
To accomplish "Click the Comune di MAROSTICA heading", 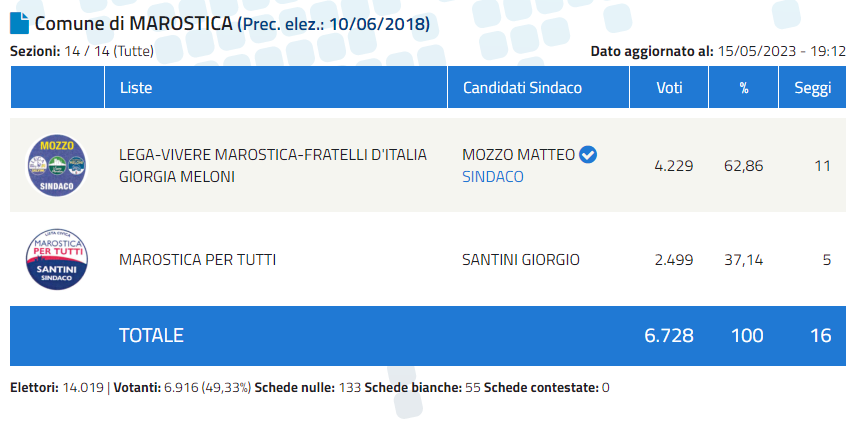I will coord(133,24).
